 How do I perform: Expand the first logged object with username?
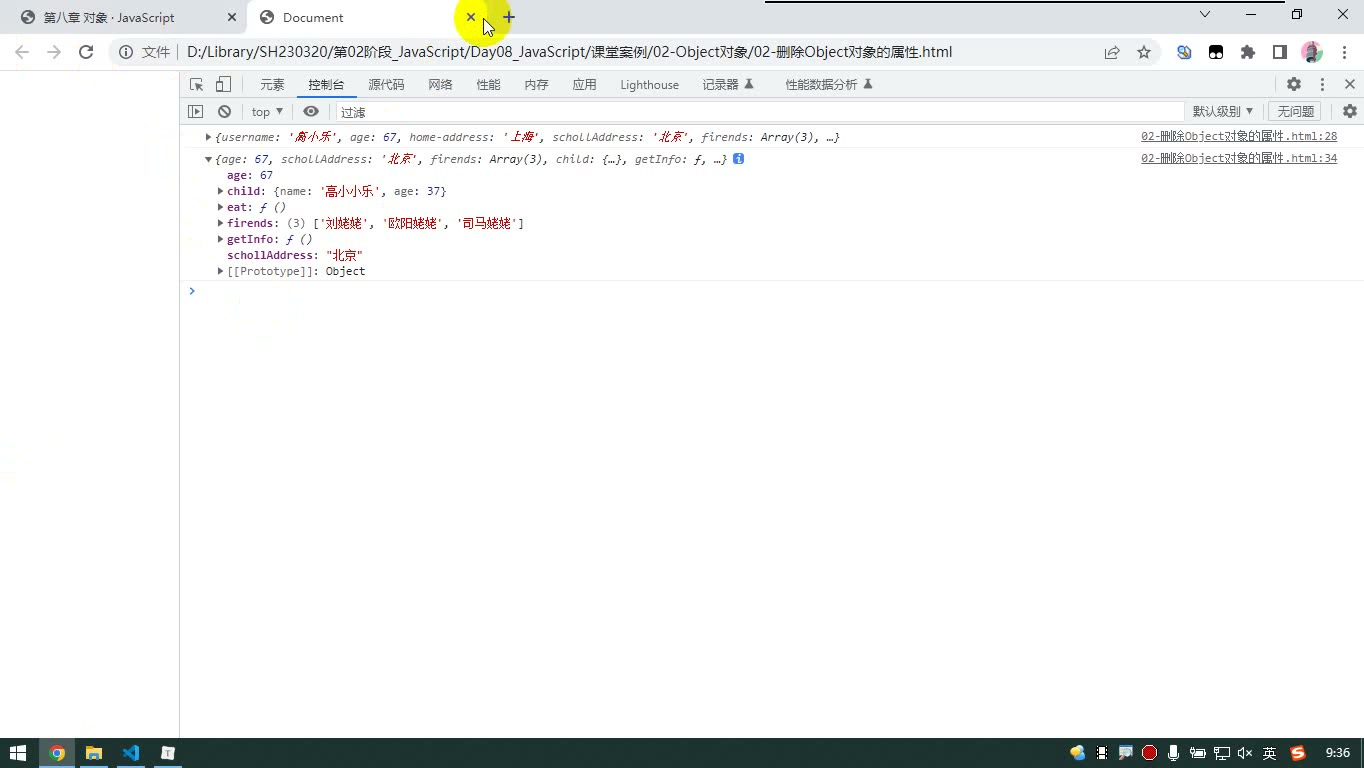click(x=208, y=137)
